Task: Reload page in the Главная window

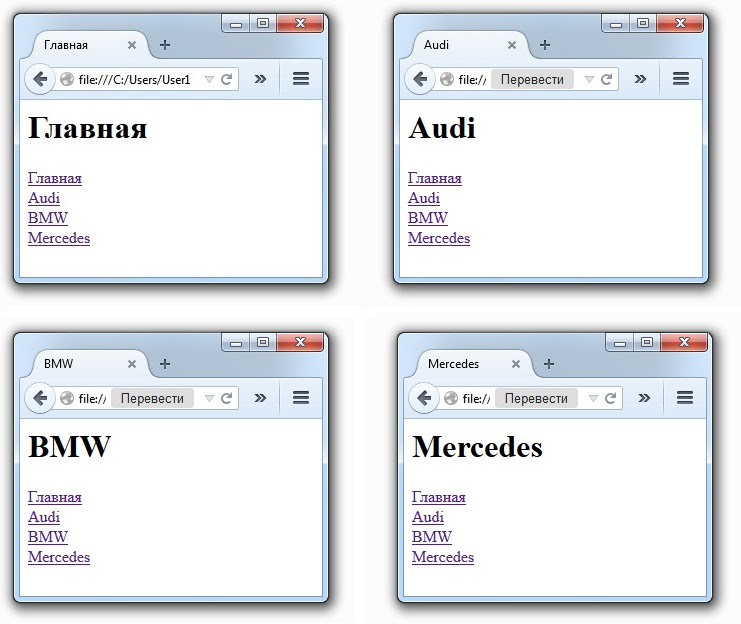Action: (226, 79)
